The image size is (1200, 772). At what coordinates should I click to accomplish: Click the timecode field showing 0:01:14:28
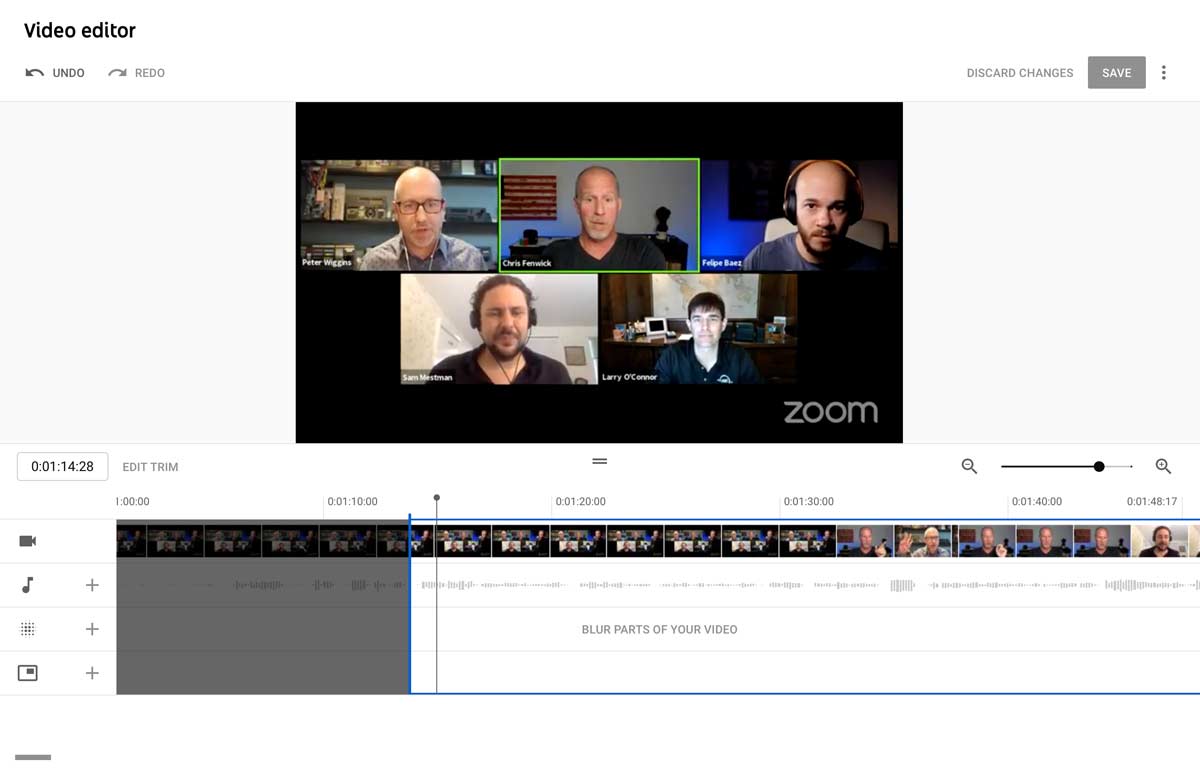[x=63, y=466]
